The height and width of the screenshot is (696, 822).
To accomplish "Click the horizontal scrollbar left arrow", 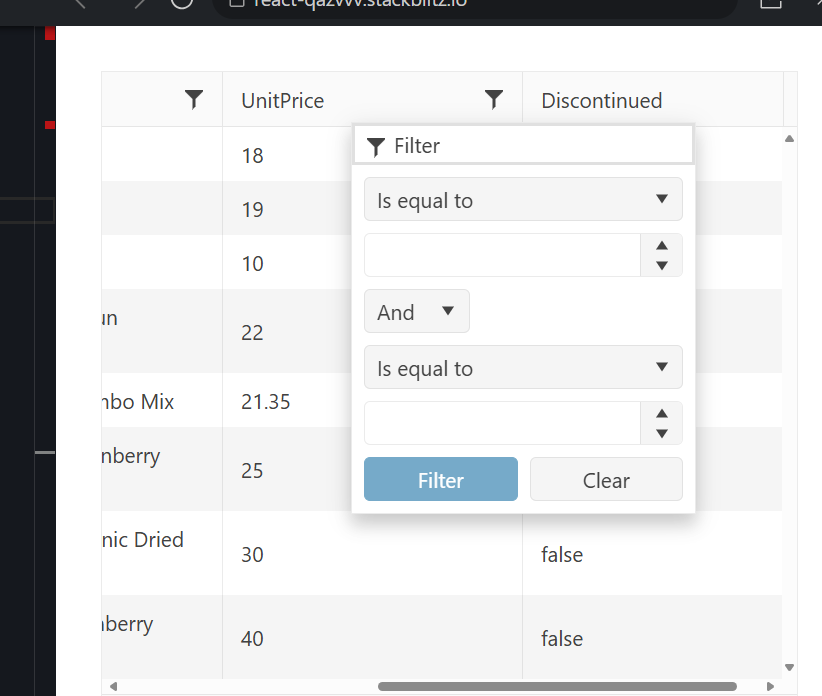I will point(113,686).
